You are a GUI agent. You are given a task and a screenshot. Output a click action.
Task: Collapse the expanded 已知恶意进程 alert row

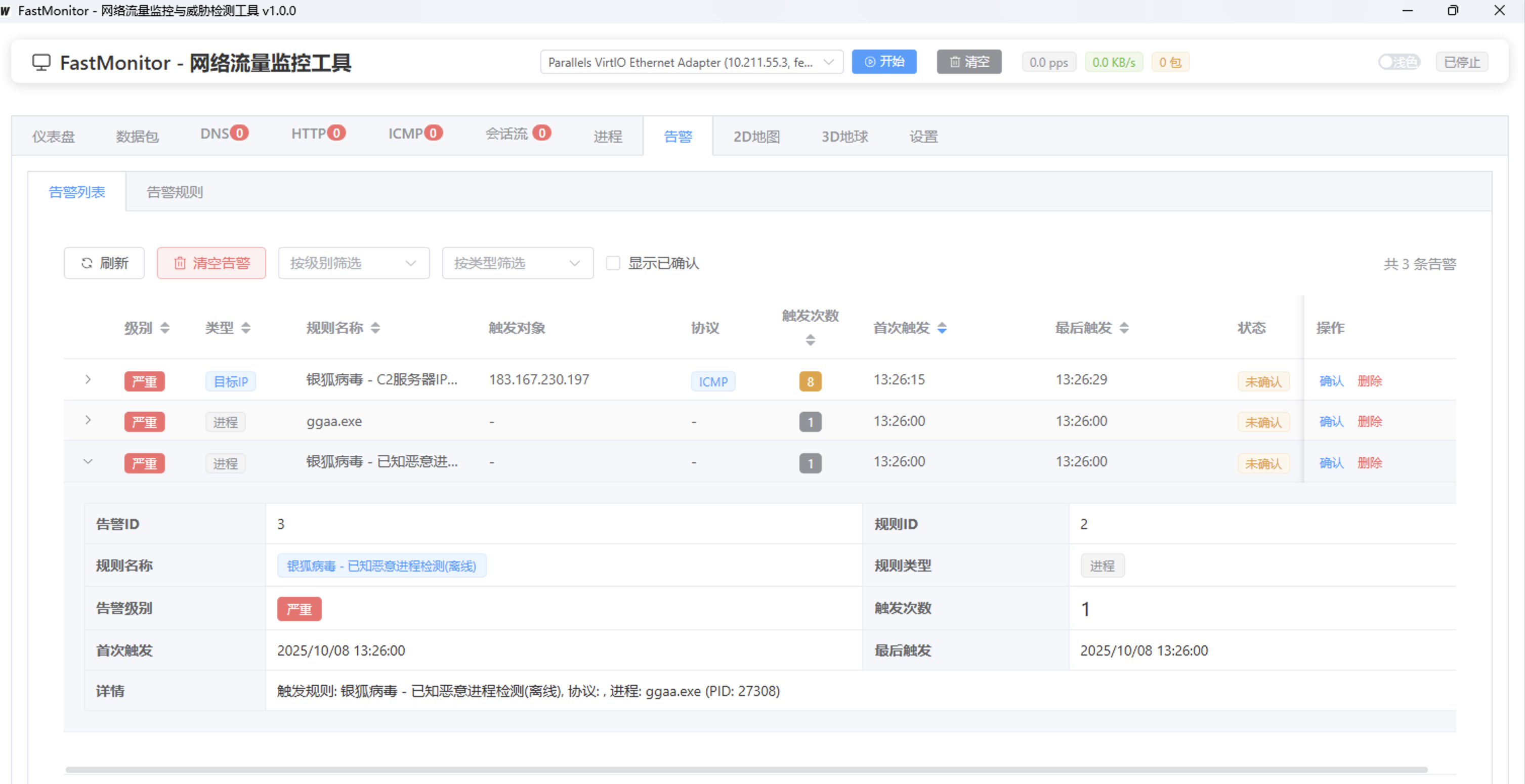[x=88, y=461]
